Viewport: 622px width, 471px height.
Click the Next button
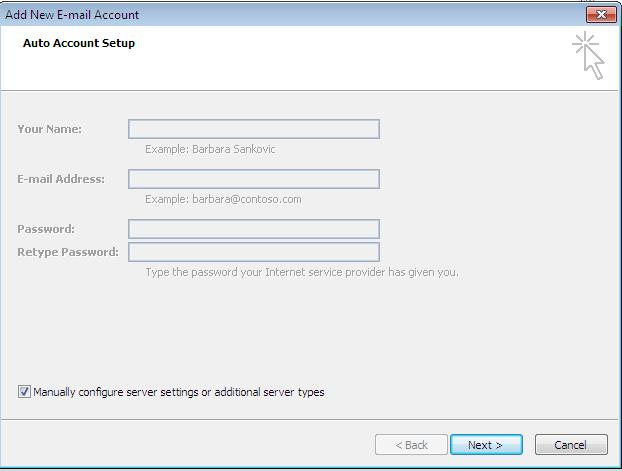[x=486, y=445]
